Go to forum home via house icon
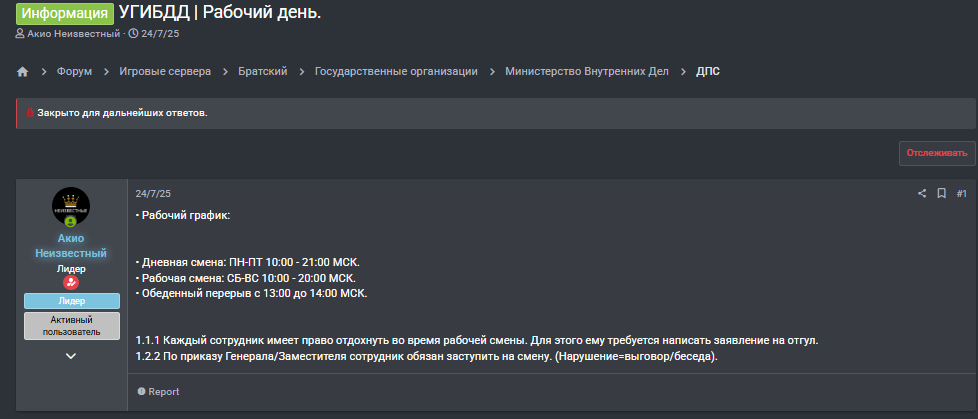 point(22,72)
